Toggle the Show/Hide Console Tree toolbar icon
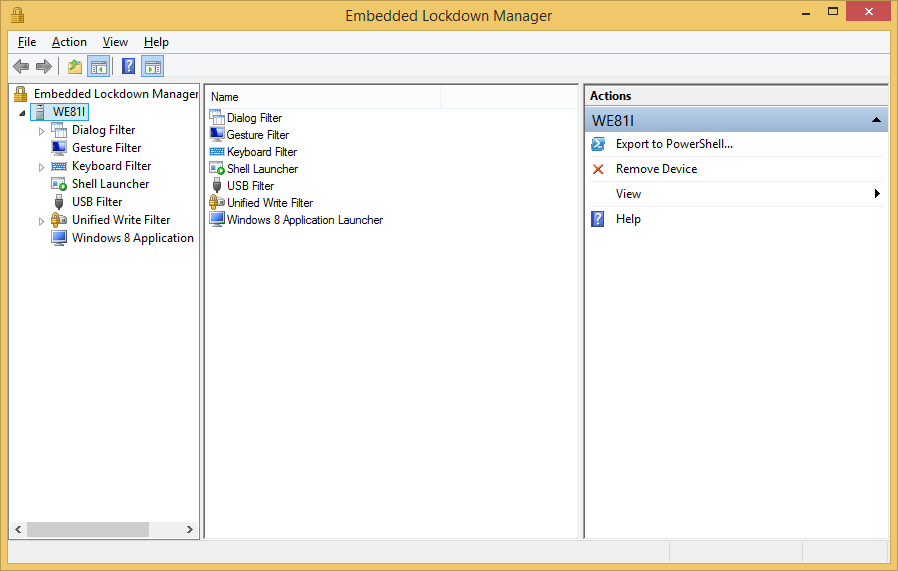Screen dimensions: 898x571 (99, 66)
